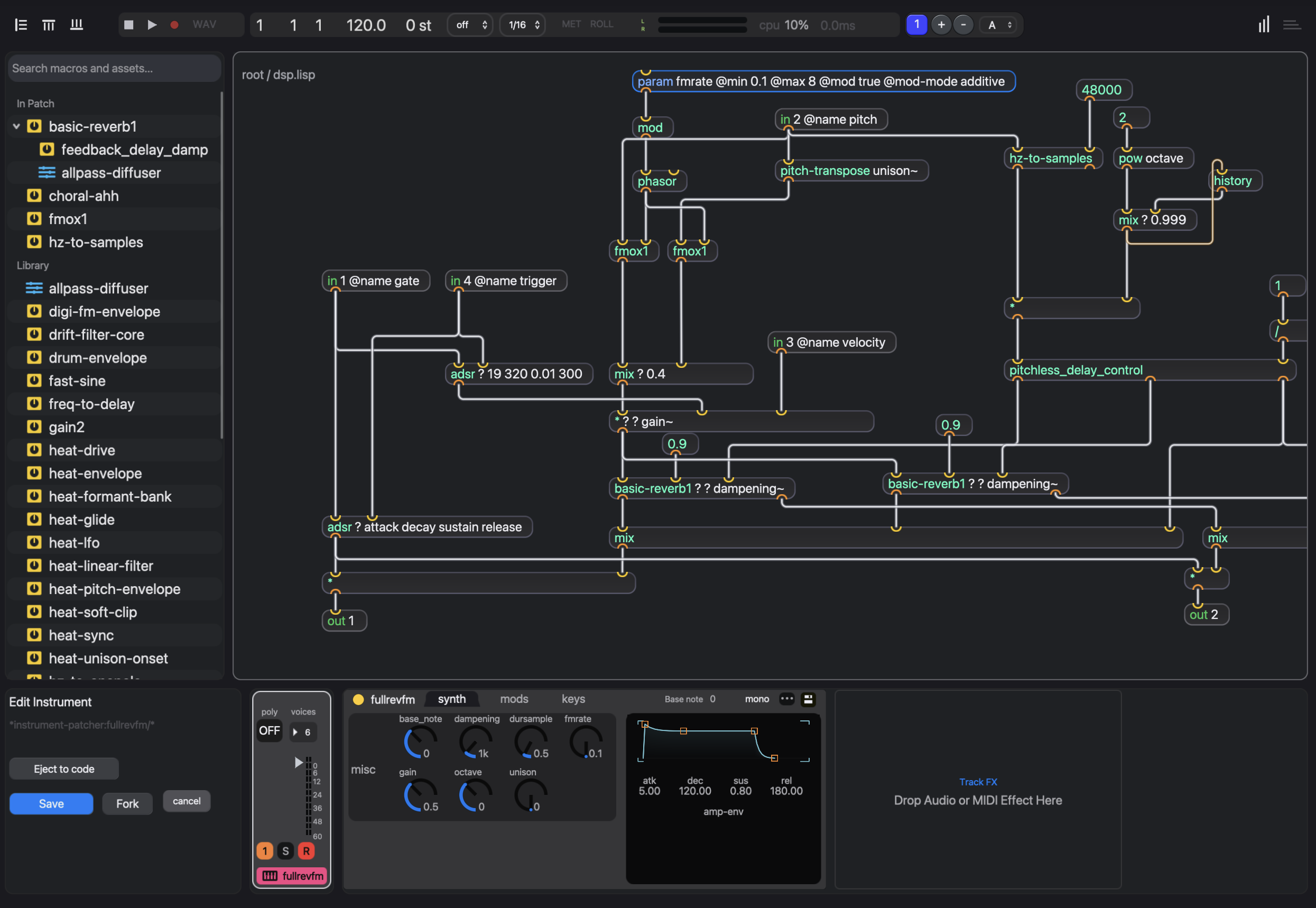This screenshot has width=1316, height=908.
Task: Click the yellow fullrevfm instrument power dot
Action: pyautogui.click(x=358, y=700)
